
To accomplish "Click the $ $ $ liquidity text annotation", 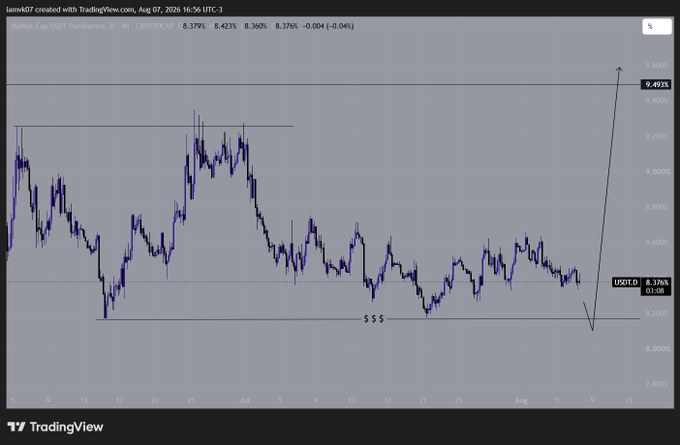I will pos(374,319).
